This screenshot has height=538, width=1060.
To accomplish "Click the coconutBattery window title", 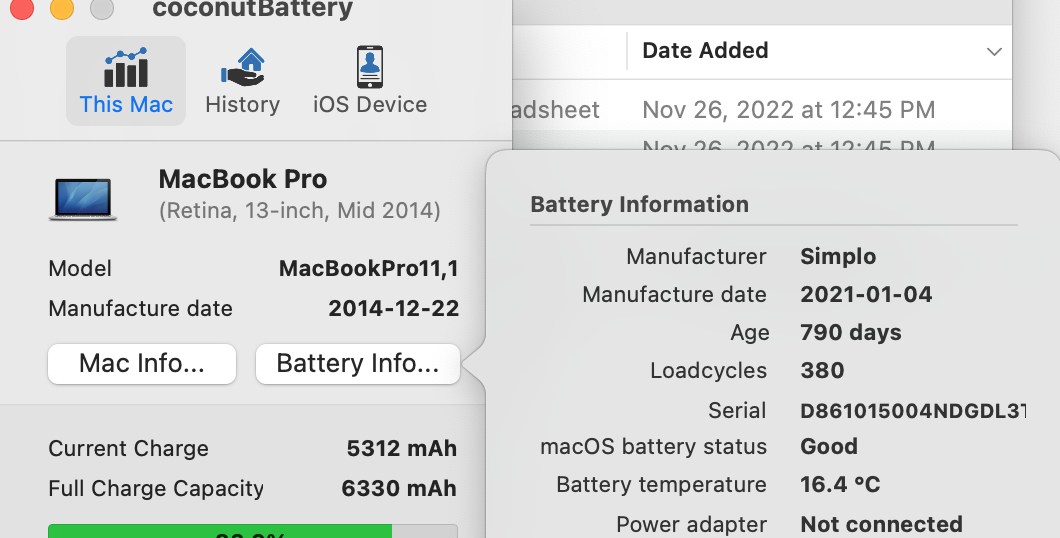I will (253, 9).
